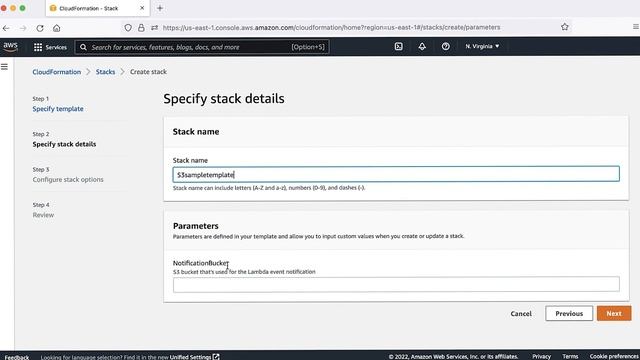Proceed with the orange Next button
640x360 pixels.
pyautogui.click(x=614, y=314)
